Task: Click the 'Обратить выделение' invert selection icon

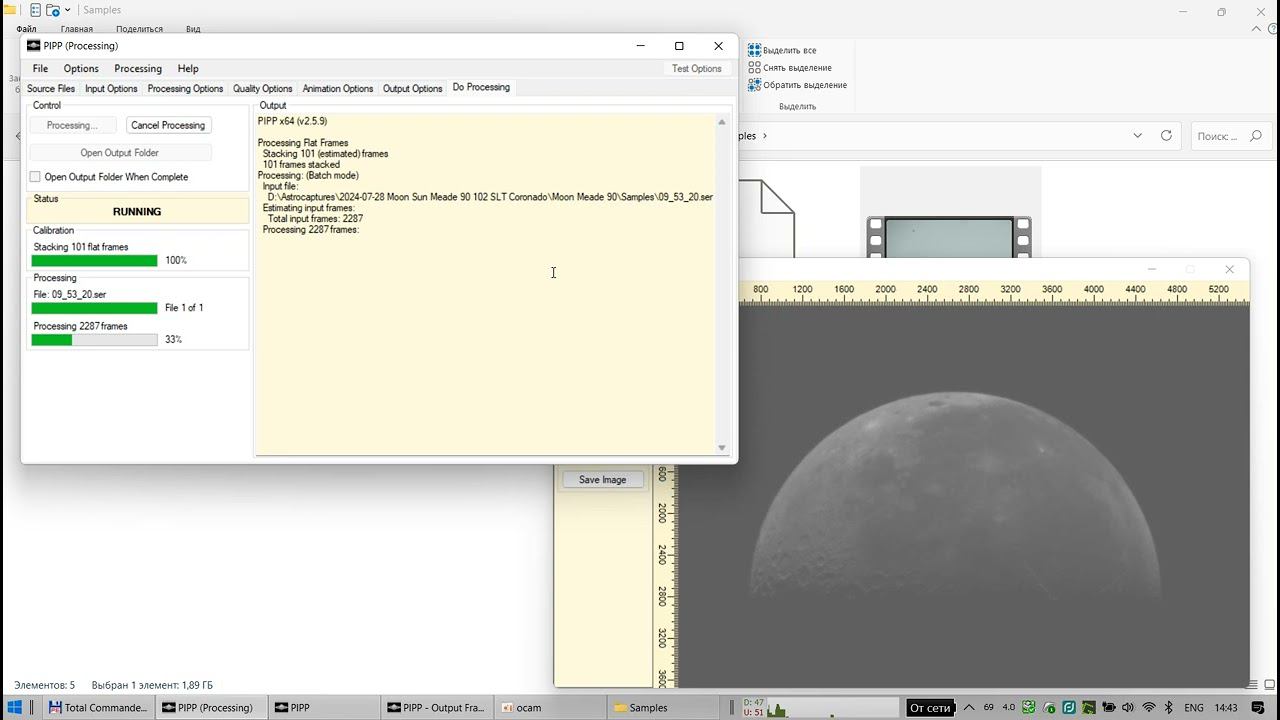Action: pyautogui.click(x=755, y=85)
